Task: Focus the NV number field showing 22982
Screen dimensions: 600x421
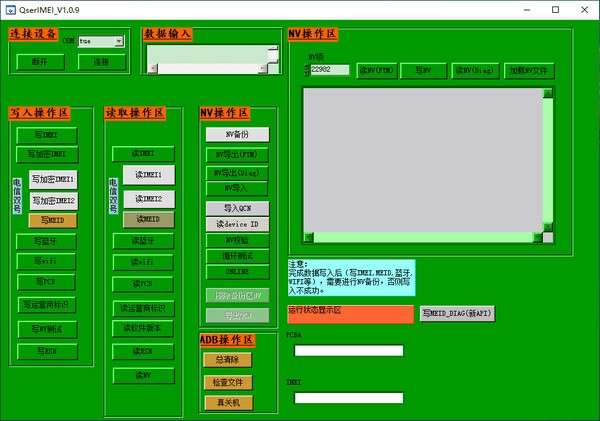Action: (330, 70)
